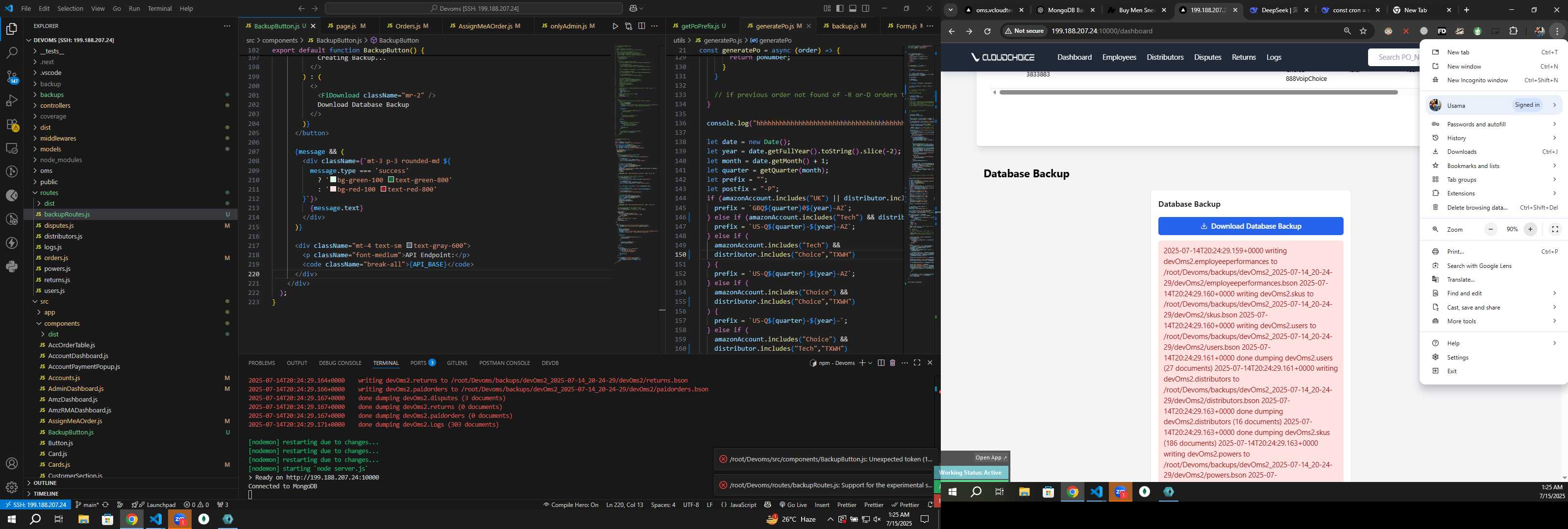The image size is (1568, 529).
Task: Click the Run play icon in left editor toolbar
Action: (615, 26)
